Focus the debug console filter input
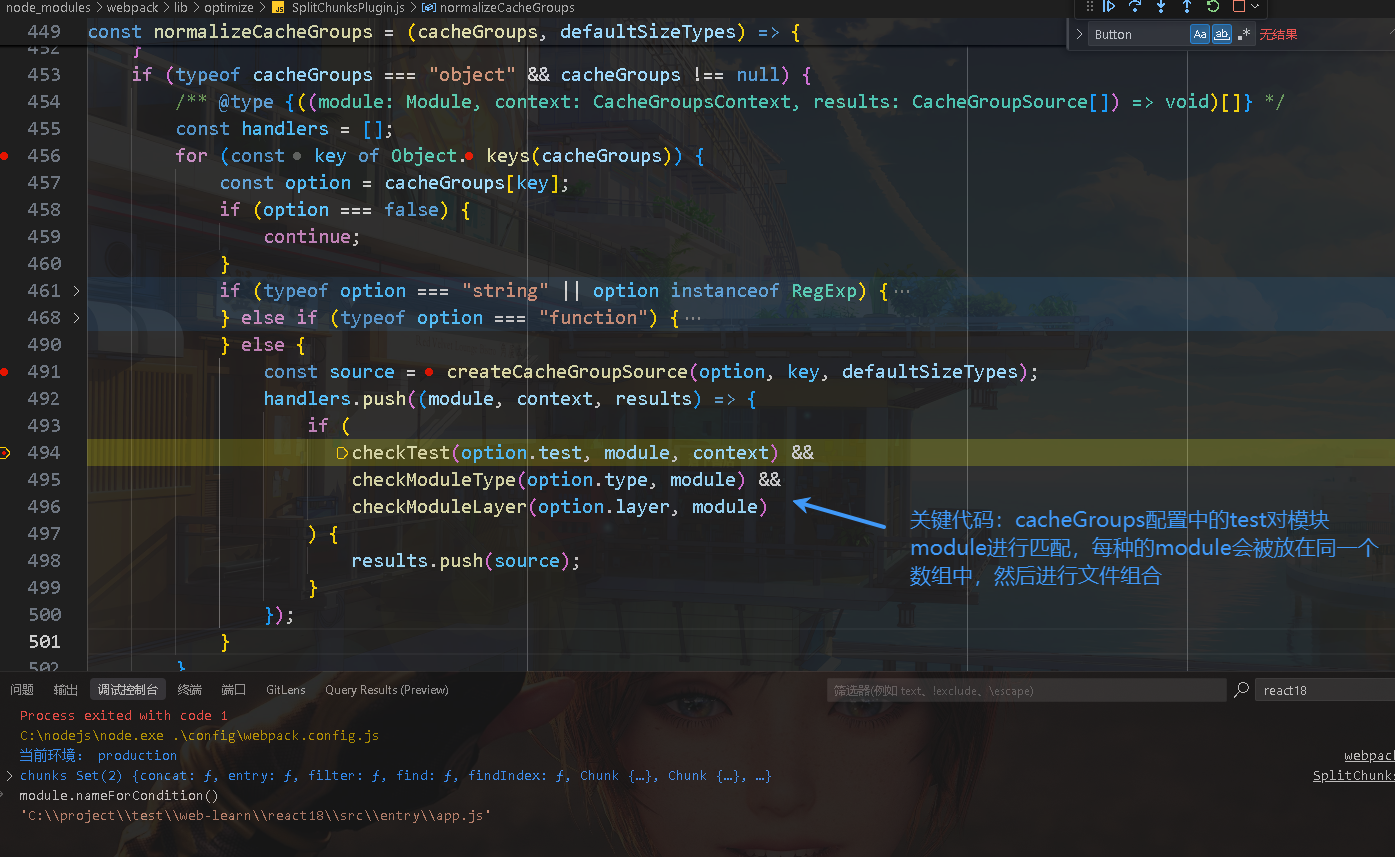 pos(1027,690)
